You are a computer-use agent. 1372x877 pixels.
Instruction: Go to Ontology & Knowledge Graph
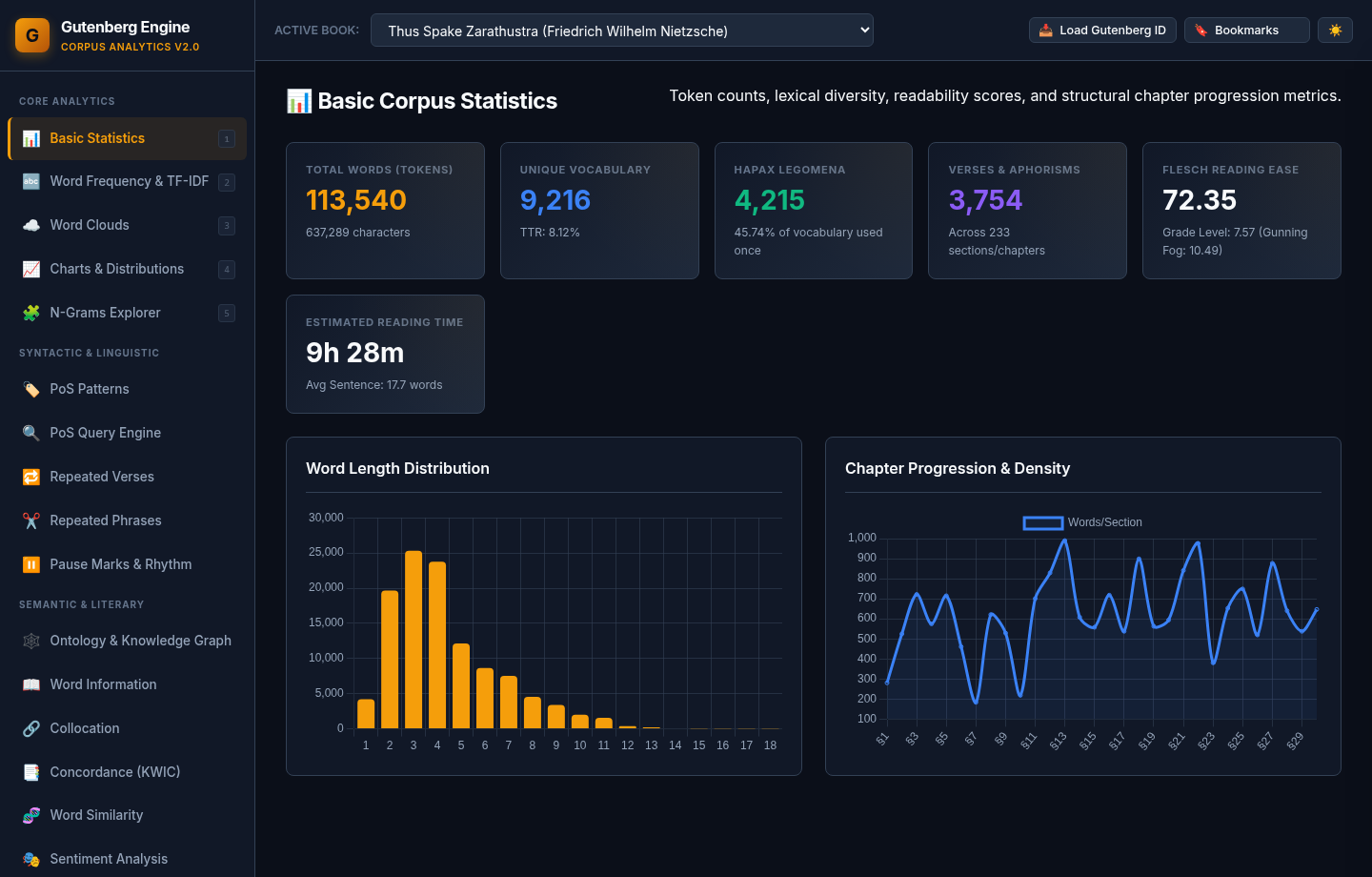127,641
